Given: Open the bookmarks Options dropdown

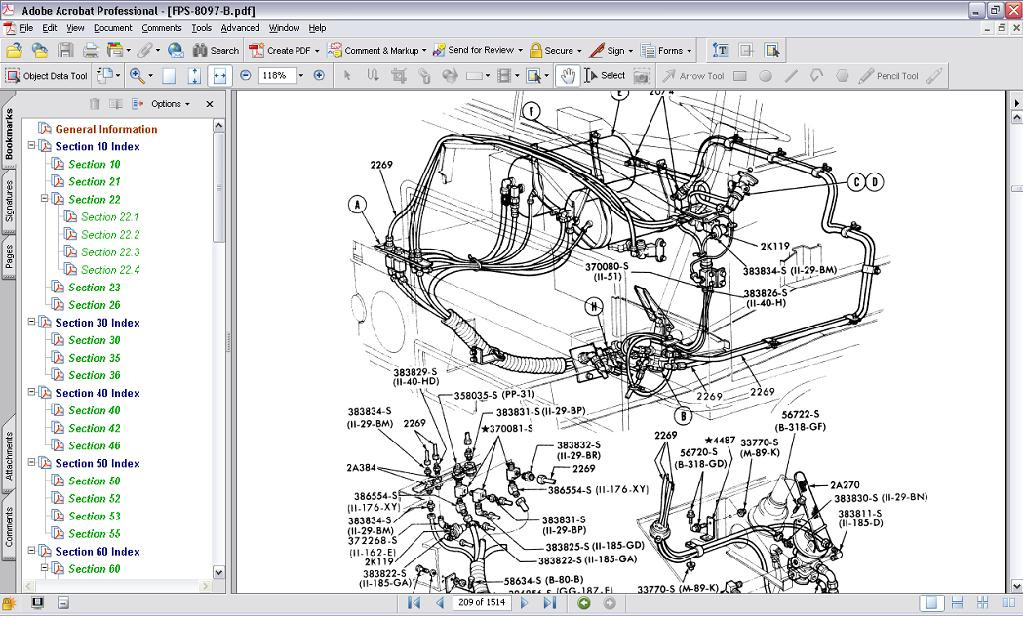Looking at the screenshot, I should (x=170, y=104).
